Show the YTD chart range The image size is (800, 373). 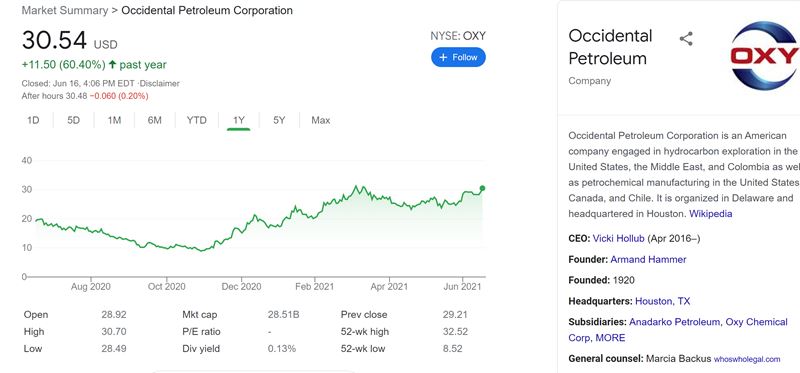[x=196, y=120]
